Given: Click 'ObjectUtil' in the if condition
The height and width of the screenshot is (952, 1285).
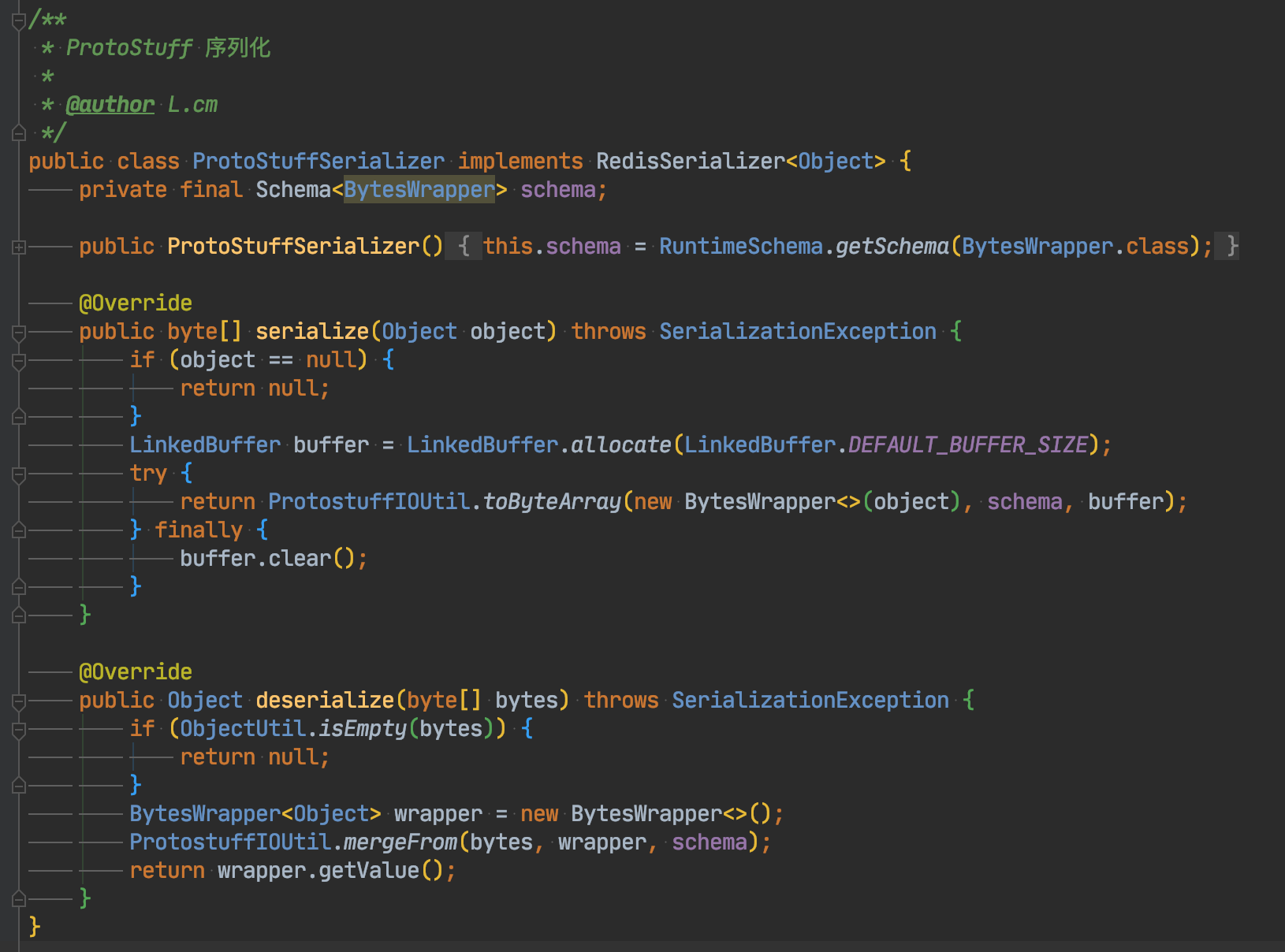Looking at the screenshot, I should tap(243, 728).
